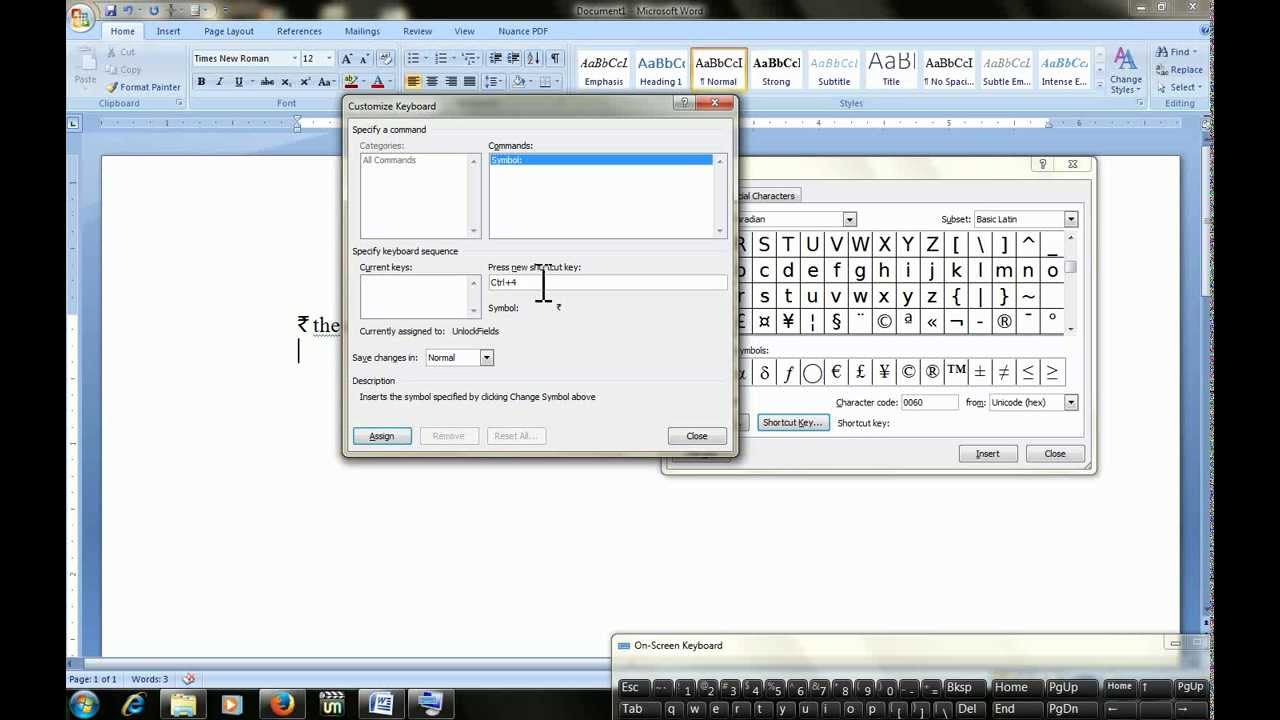The height and width of the screenshot is (720, 1280).
Task: Click Assign in the Customize Keyboard dialog
Action: pyautogui.click(x=382, y=436)
